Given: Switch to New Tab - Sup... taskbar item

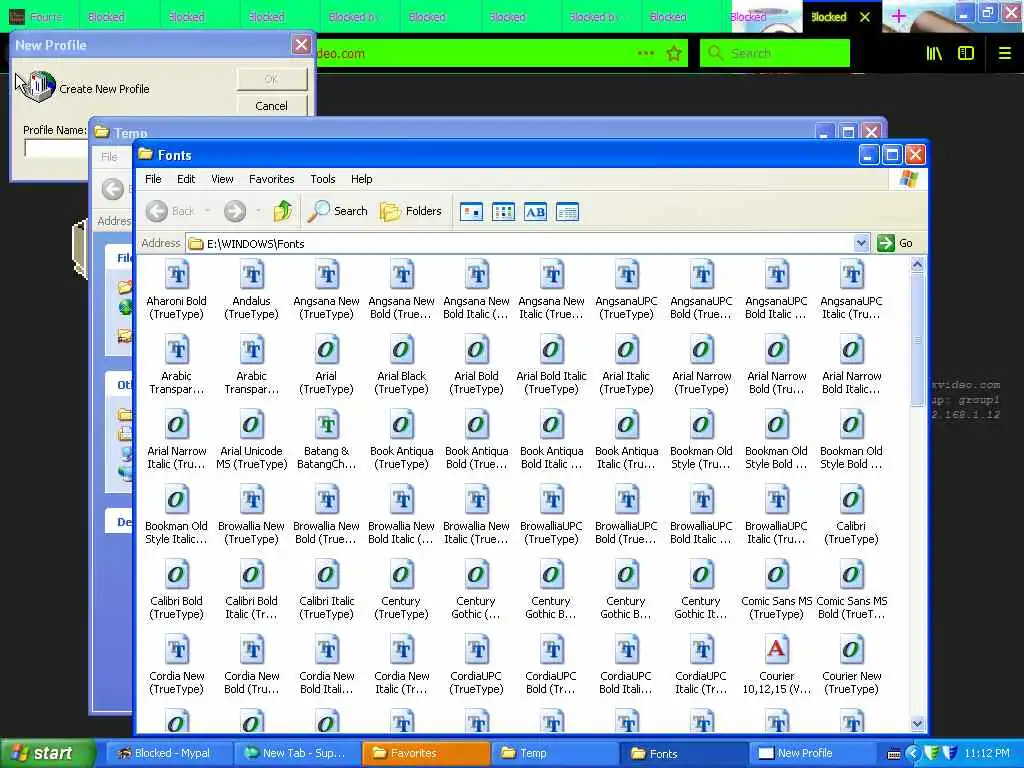Looking at the screenshot, I should click(x=297, y=754).
